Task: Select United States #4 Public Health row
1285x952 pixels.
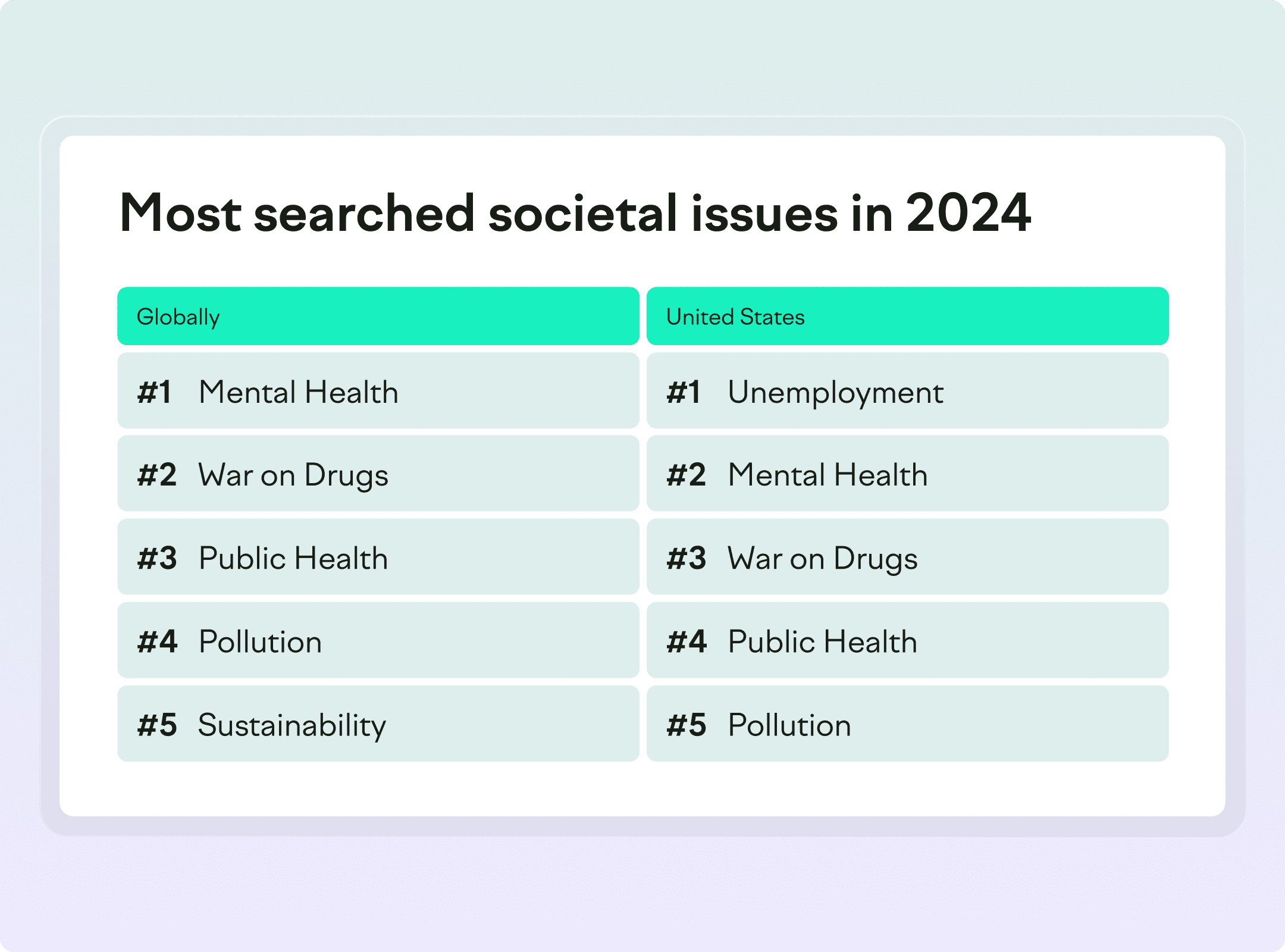Action: [908, 640]
